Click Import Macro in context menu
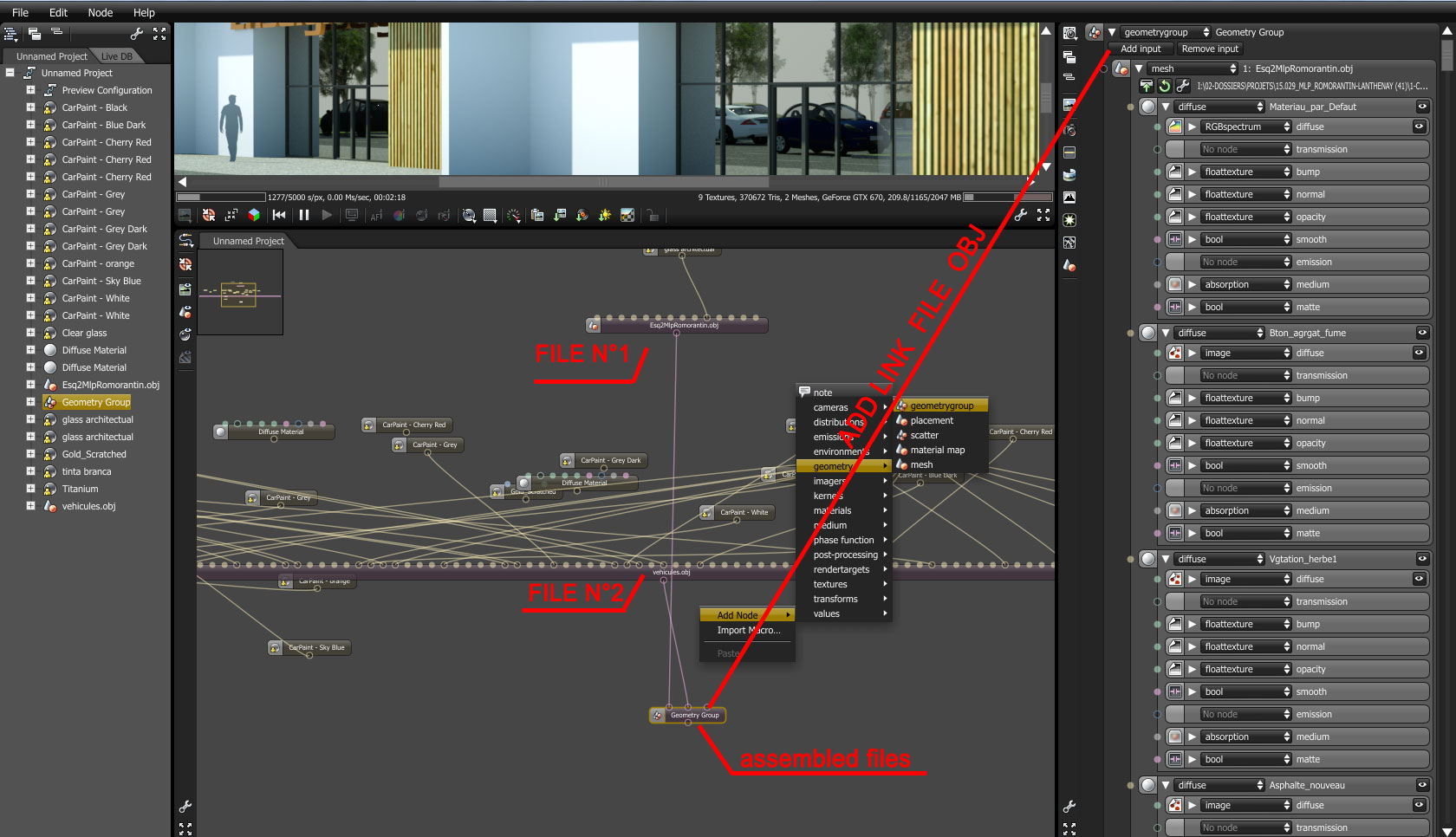Image resolution: width=1456 pixels, height=837 pixels. [748, 630]
